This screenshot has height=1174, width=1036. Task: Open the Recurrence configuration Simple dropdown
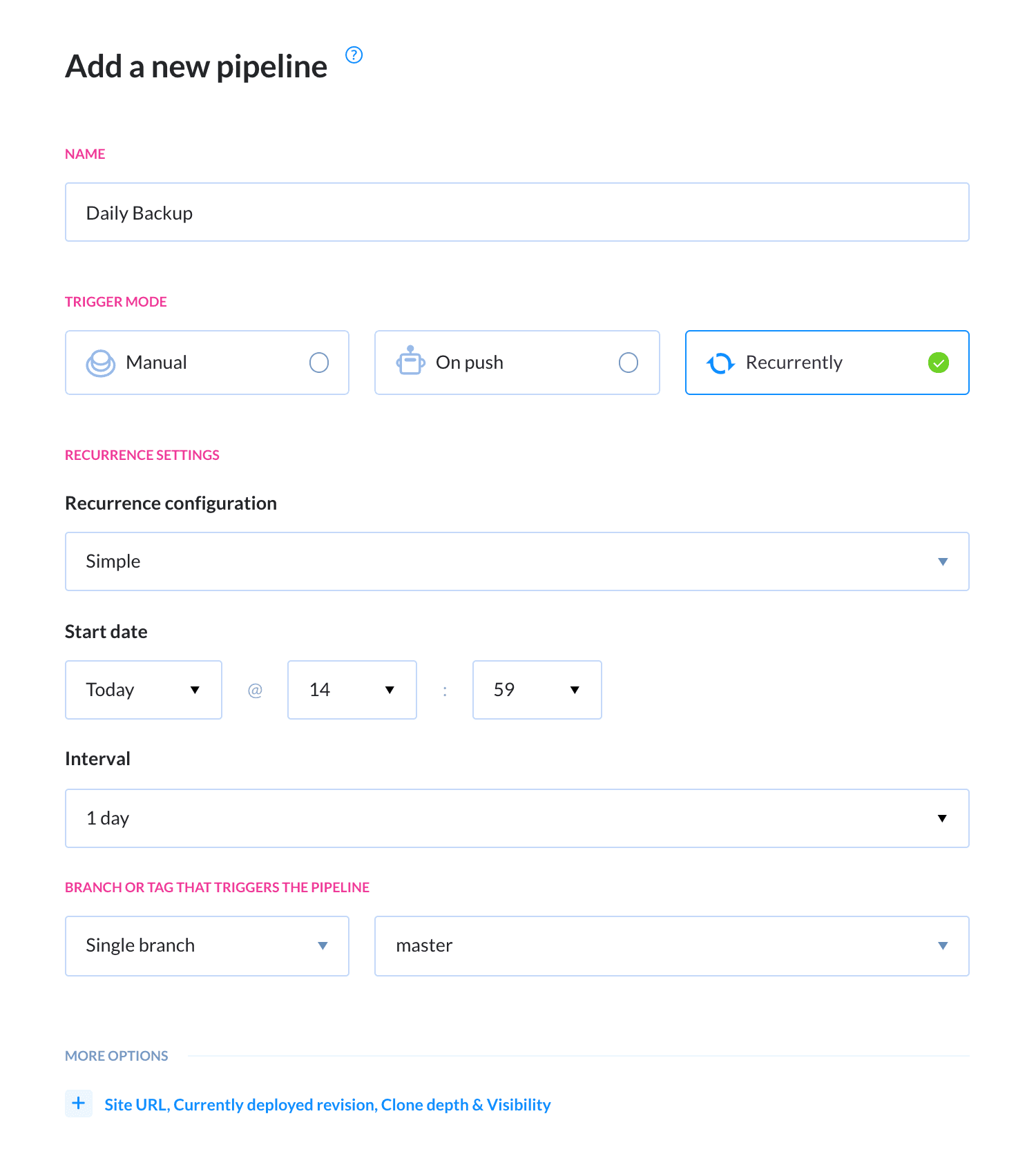[517, 561]
